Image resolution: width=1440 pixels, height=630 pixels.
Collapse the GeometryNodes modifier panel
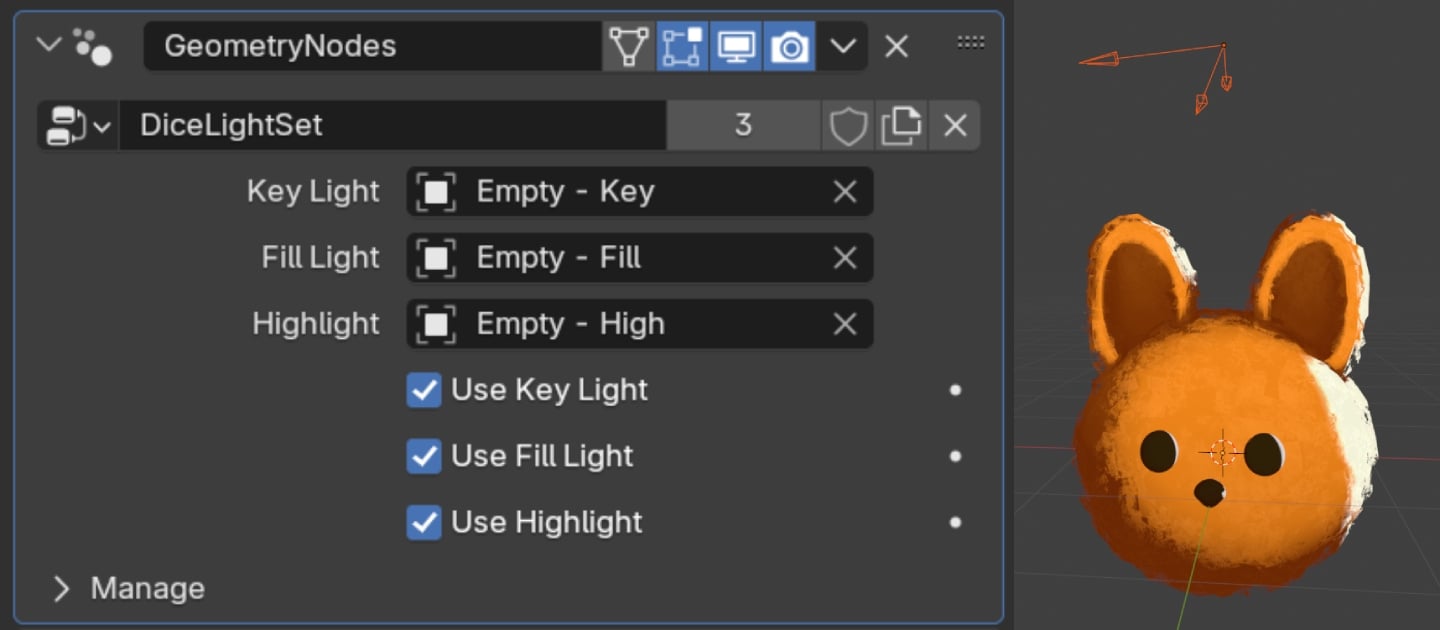(x=48, y=45)
